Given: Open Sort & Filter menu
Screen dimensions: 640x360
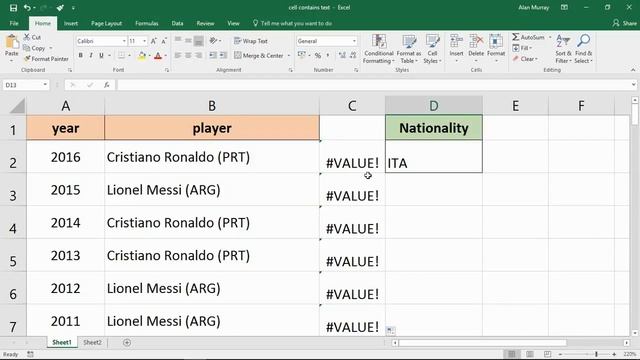Looking at the screenshot, I should click(x=563, y=49).
